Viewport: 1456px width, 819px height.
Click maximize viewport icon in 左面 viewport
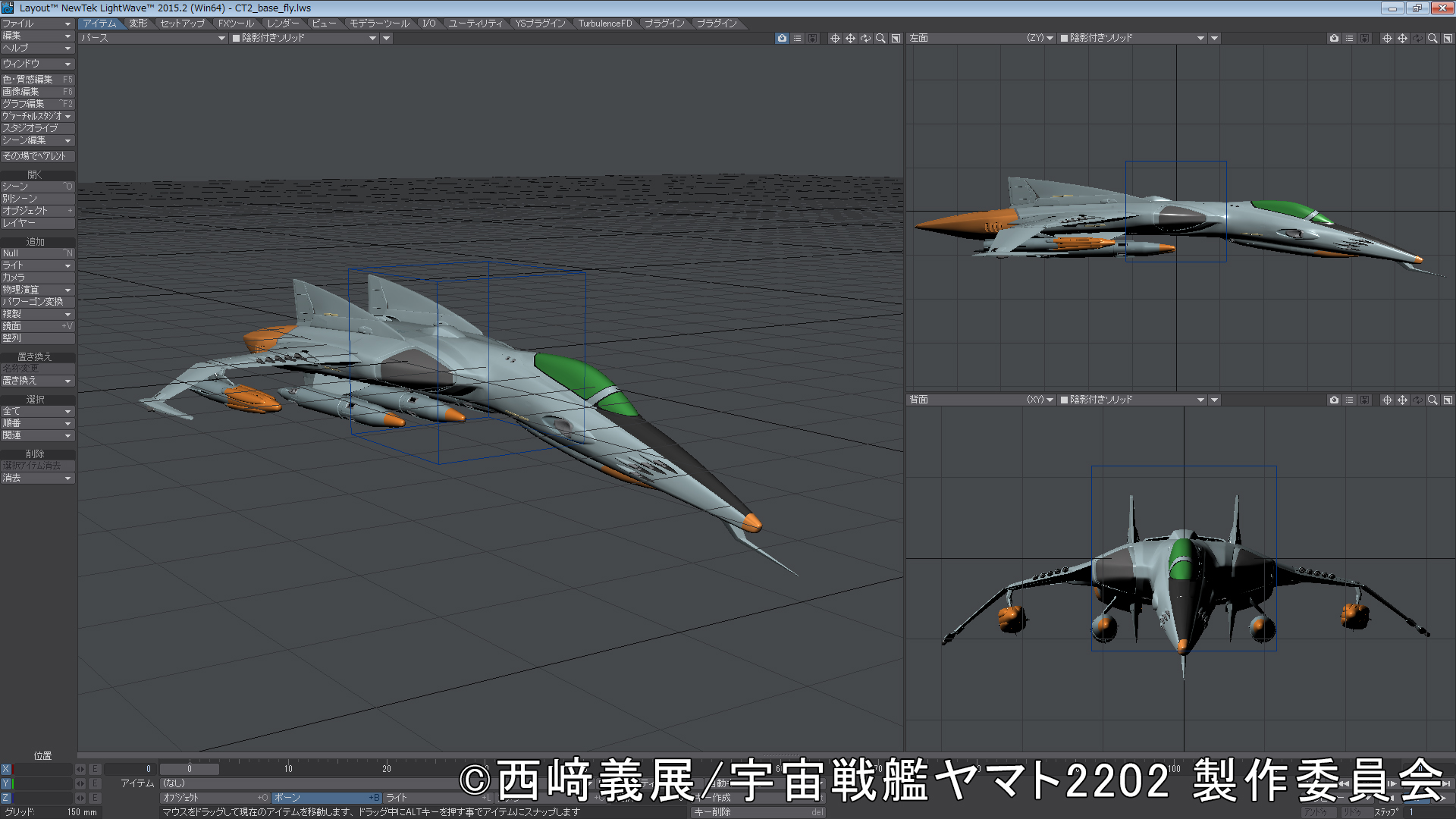pyautogui.click(x=1448, y=38)
